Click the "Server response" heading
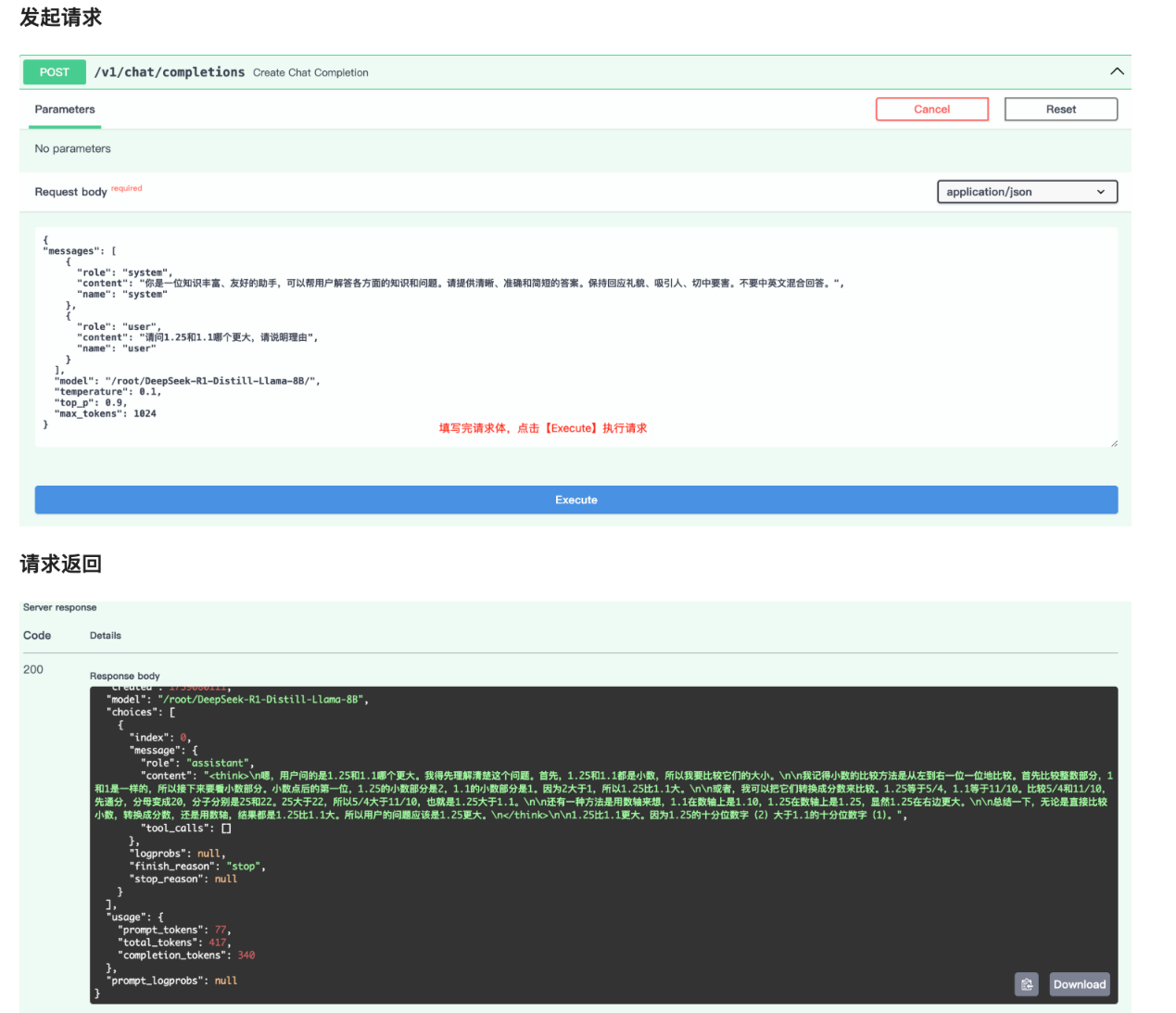This screenshot has height=1013, width=1176. click(59, 608)
